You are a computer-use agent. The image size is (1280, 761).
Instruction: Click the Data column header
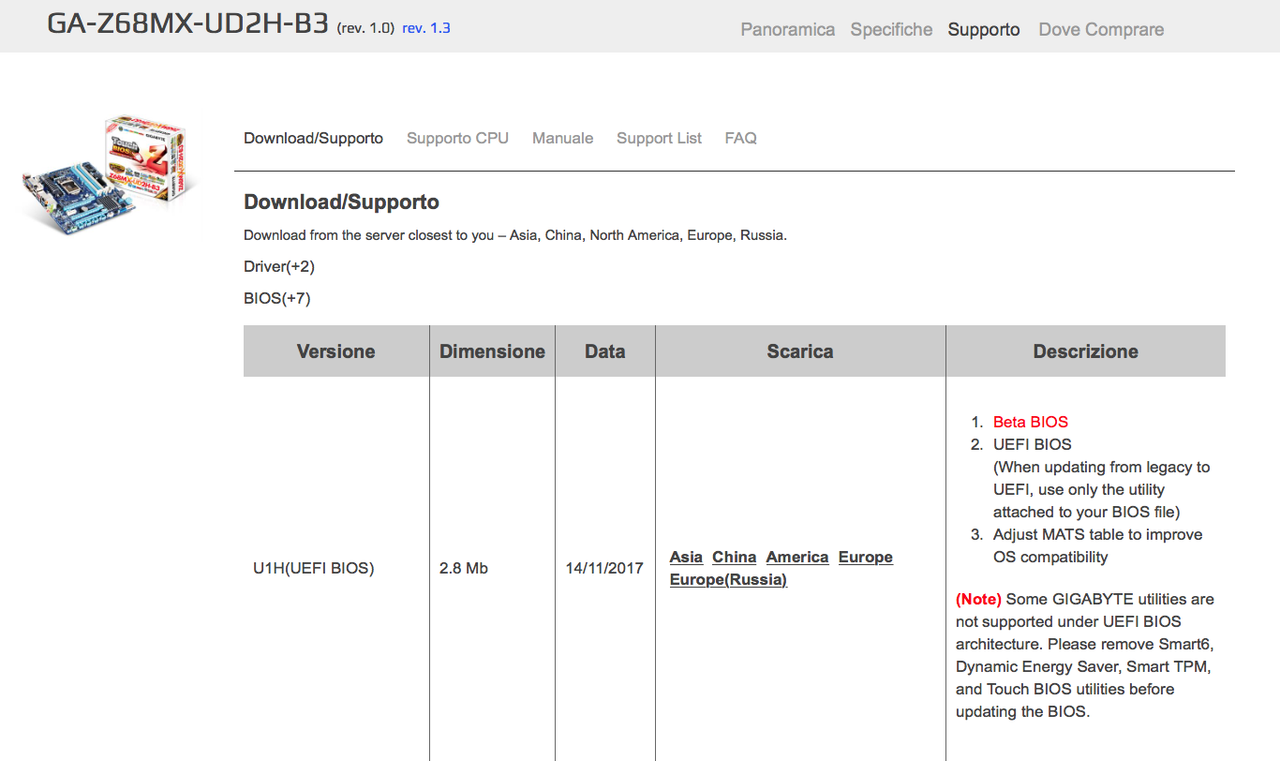pyautogui.click(x=605, y=351)
